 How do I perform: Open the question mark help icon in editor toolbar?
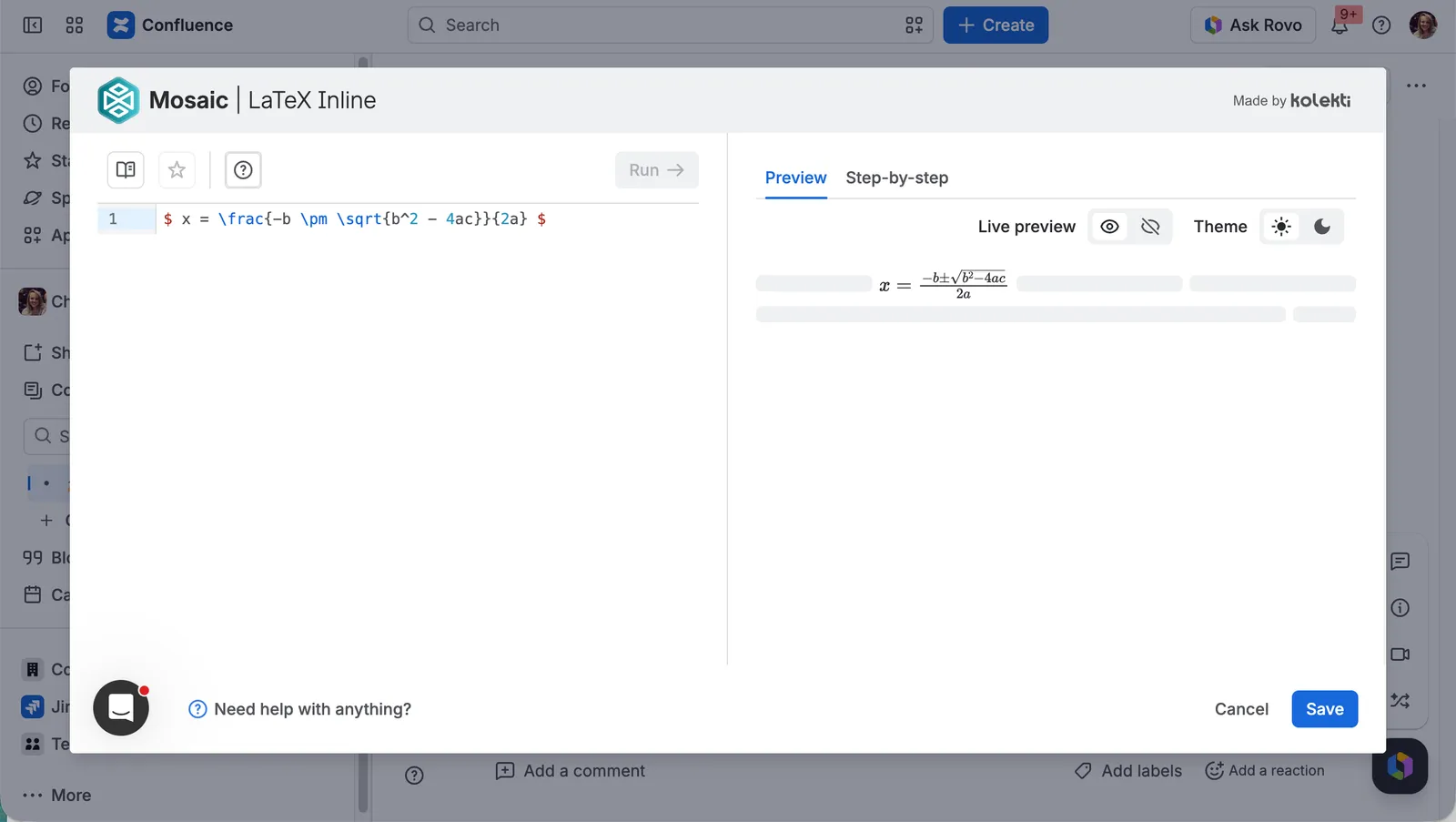pyautogui.click(x=243, y=170)
